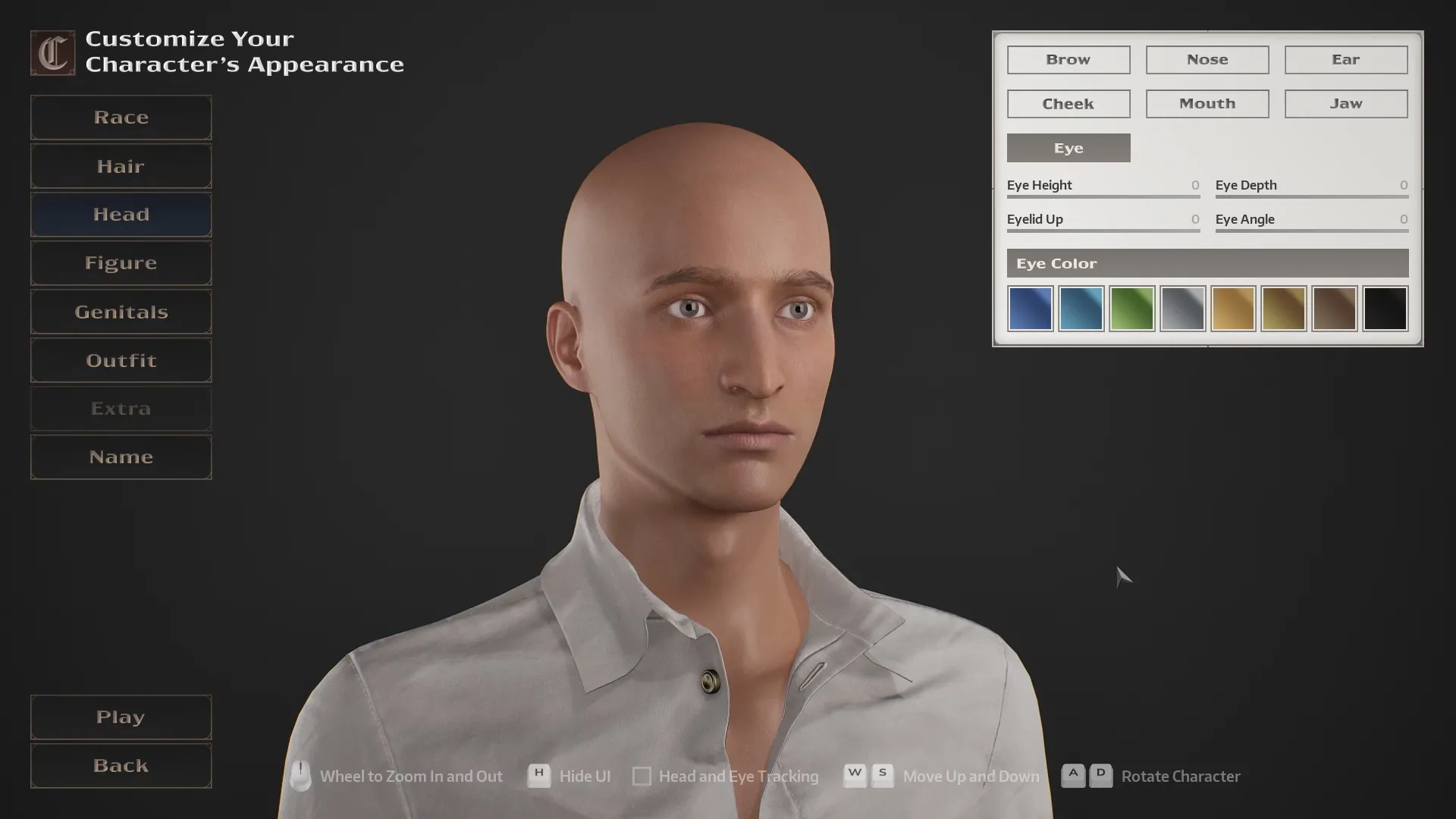Select the Jaw tab
This screenshot has width=1456, height=819.
1345,104
